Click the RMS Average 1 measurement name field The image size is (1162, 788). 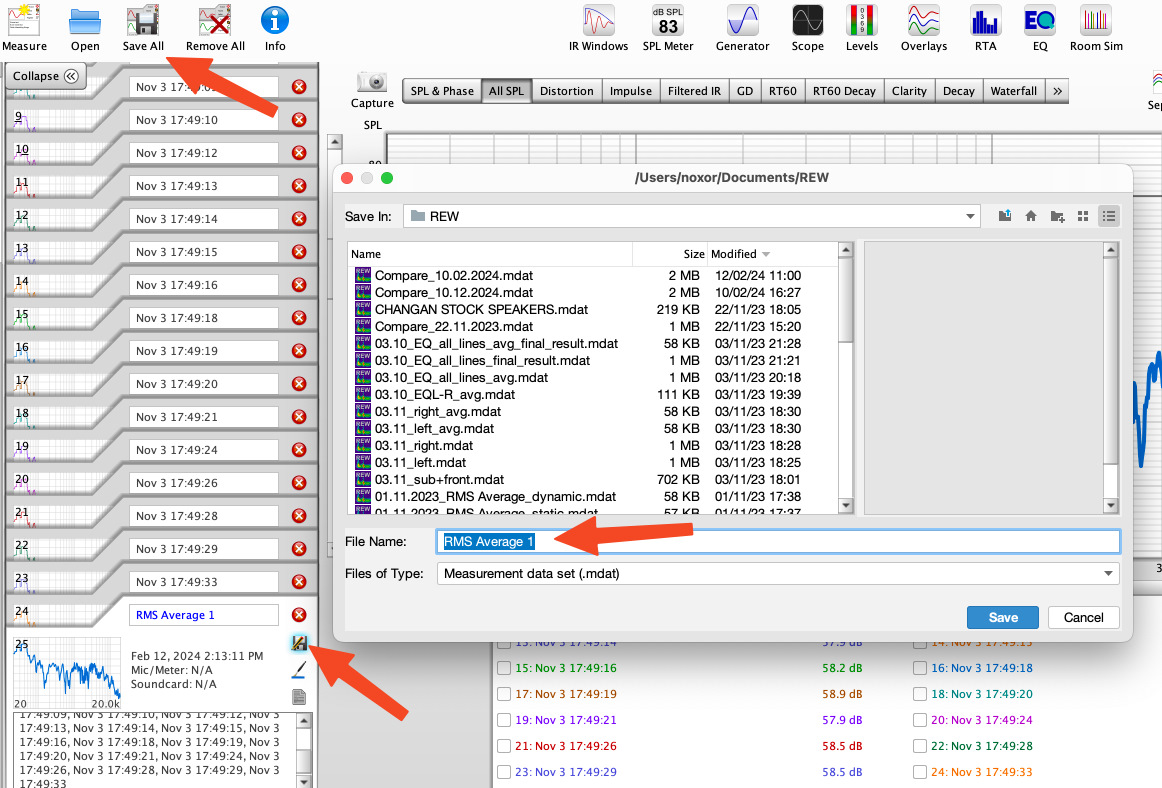pos(204,615)
